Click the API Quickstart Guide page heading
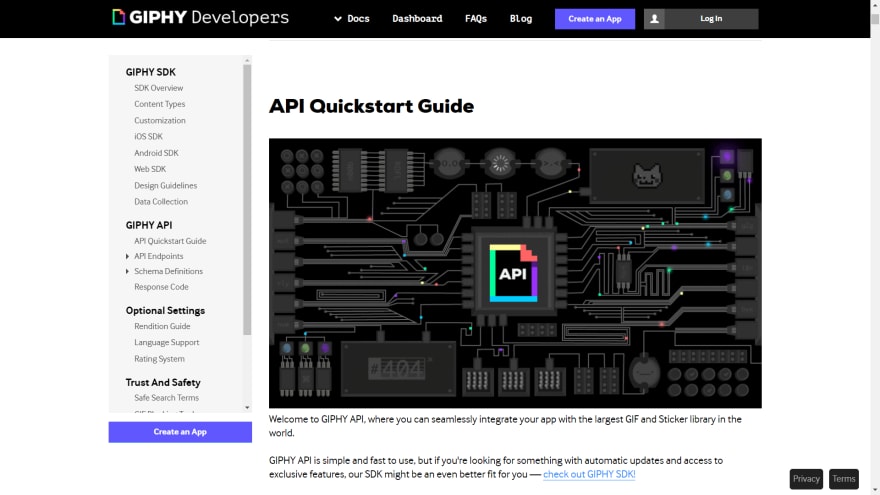This screenshot has height=495, width=880. coord(371,106)
